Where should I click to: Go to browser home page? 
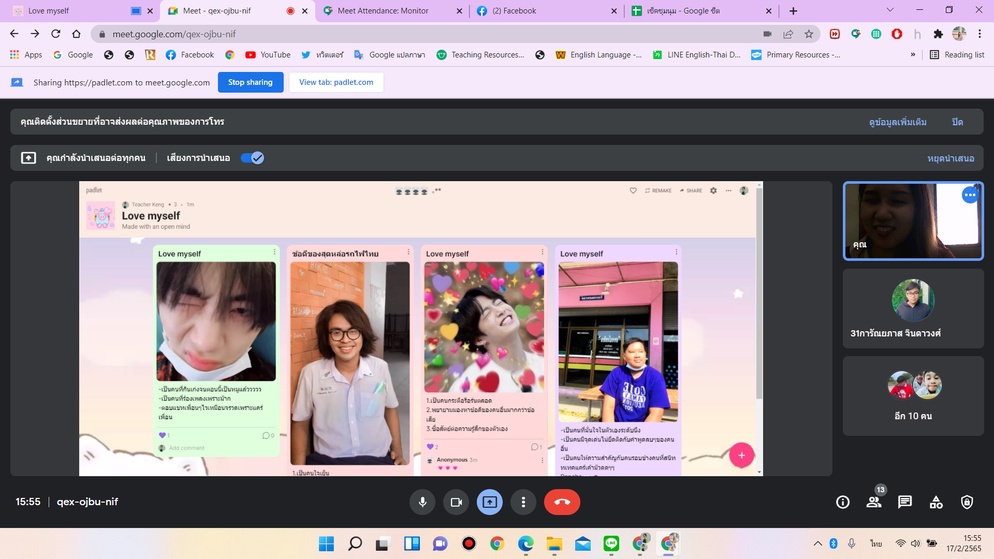(x=76, y=34)
